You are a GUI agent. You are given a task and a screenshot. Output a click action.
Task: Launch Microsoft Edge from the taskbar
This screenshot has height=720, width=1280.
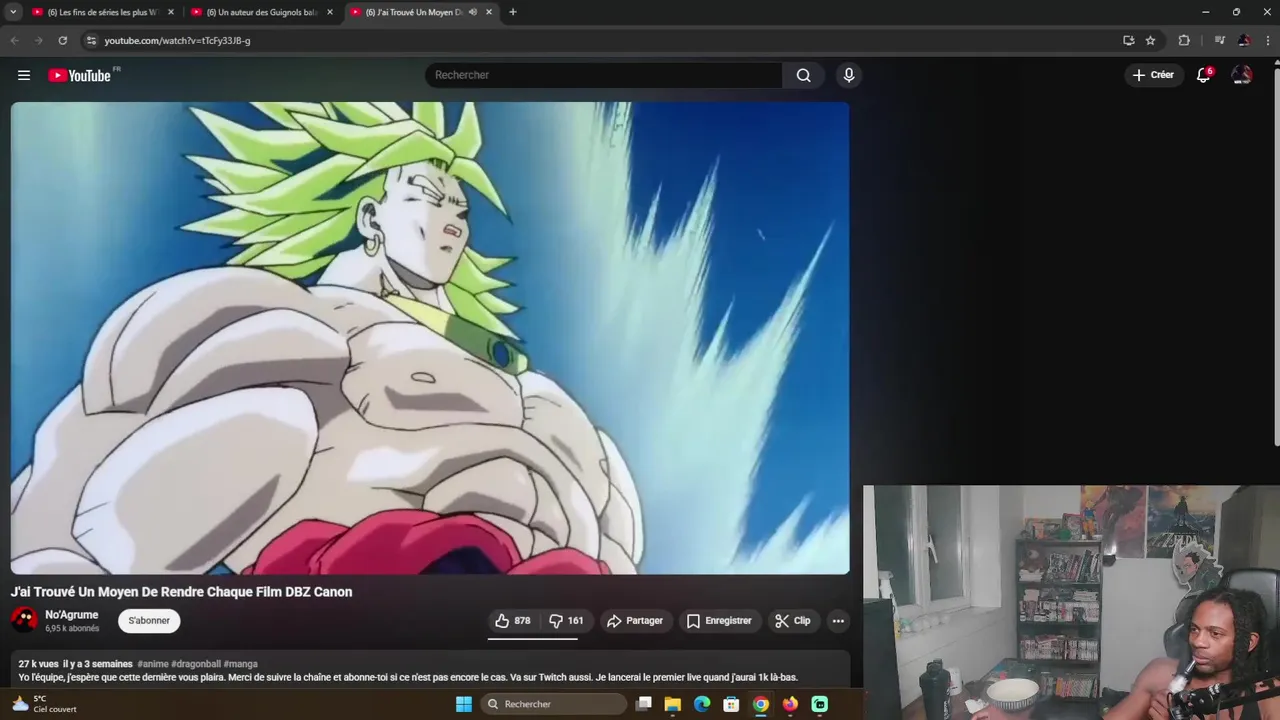702,704
